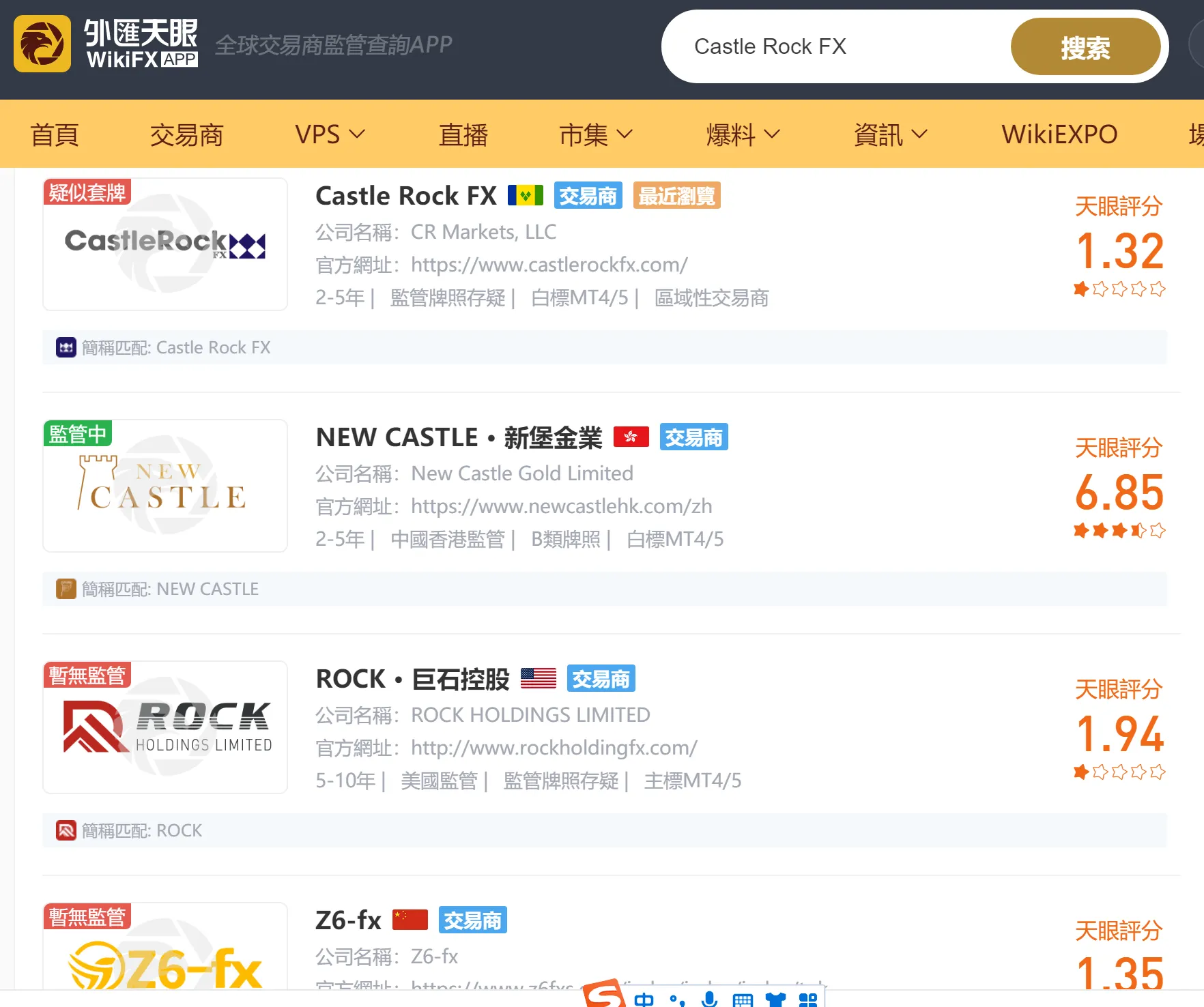Click the 最近瀏覽 tag beside Castle Rock FX
1204x1007 pixels.
coord(677,196)
